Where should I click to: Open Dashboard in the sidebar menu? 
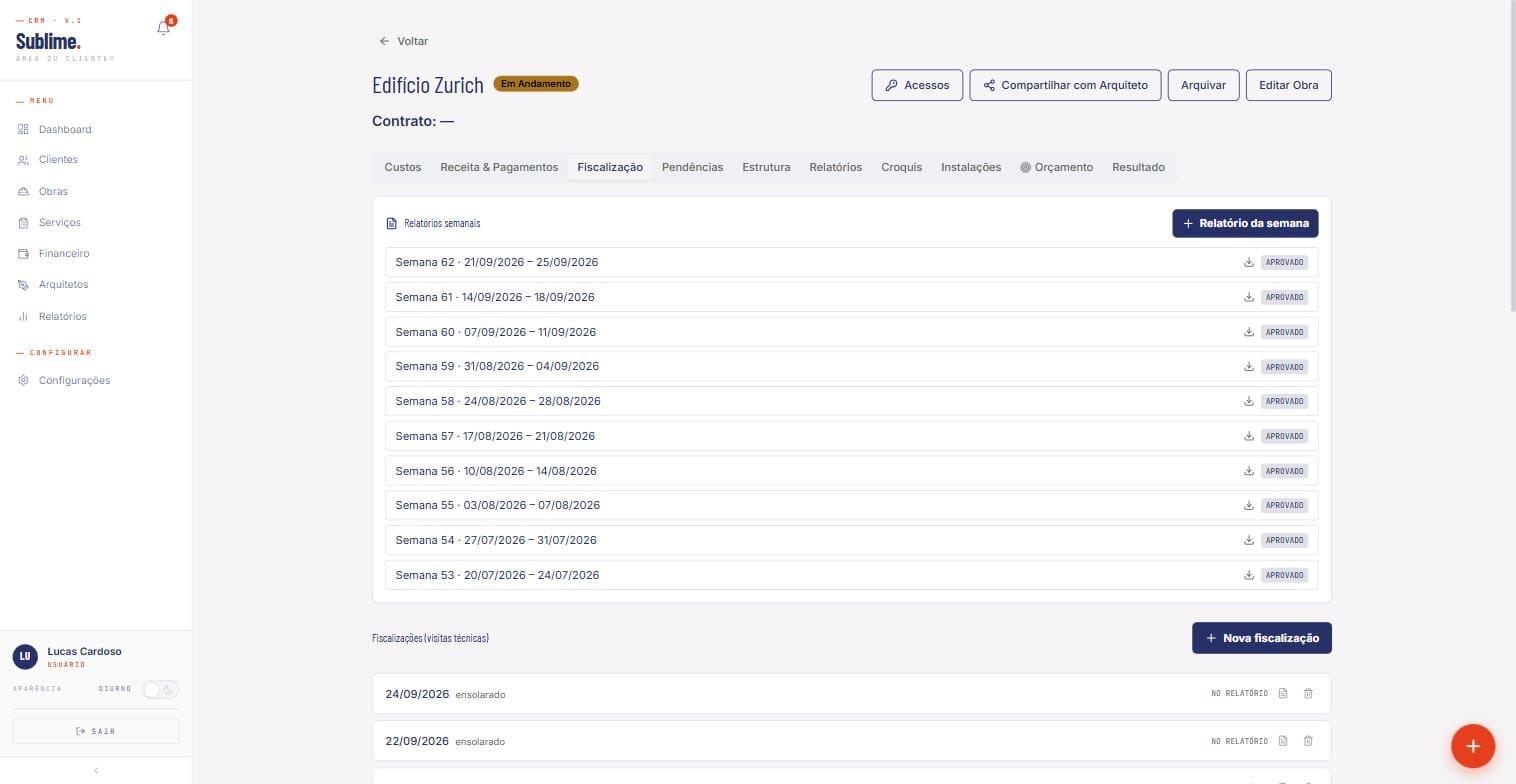[65, 129]
